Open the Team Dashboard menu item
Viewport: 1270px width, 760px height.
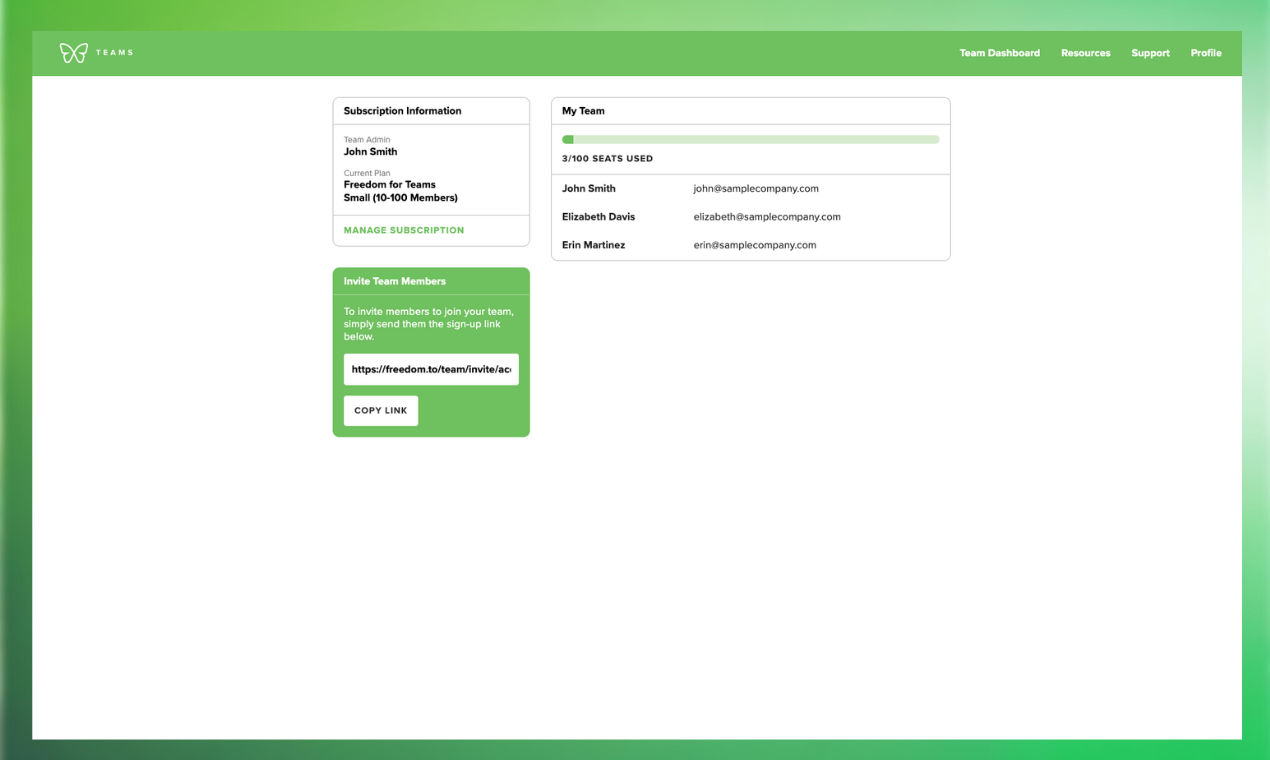(999, 53)
